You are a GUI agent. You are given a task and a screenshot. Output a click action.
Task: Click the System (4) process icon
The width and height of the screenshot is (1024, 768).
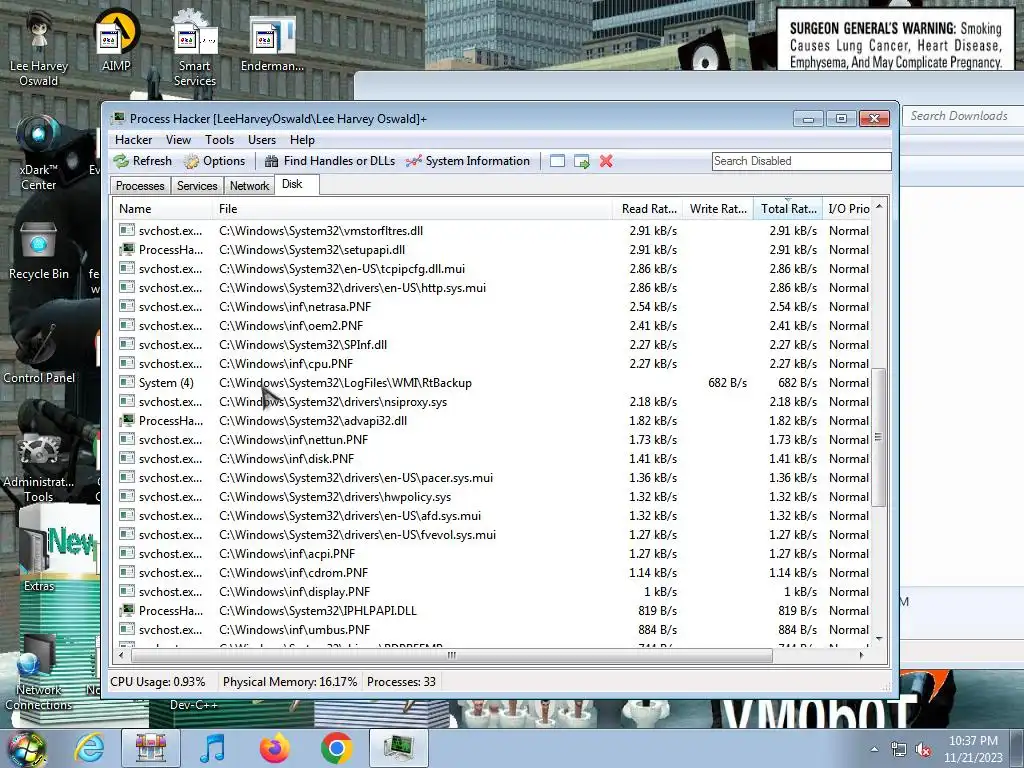[127, 383]
